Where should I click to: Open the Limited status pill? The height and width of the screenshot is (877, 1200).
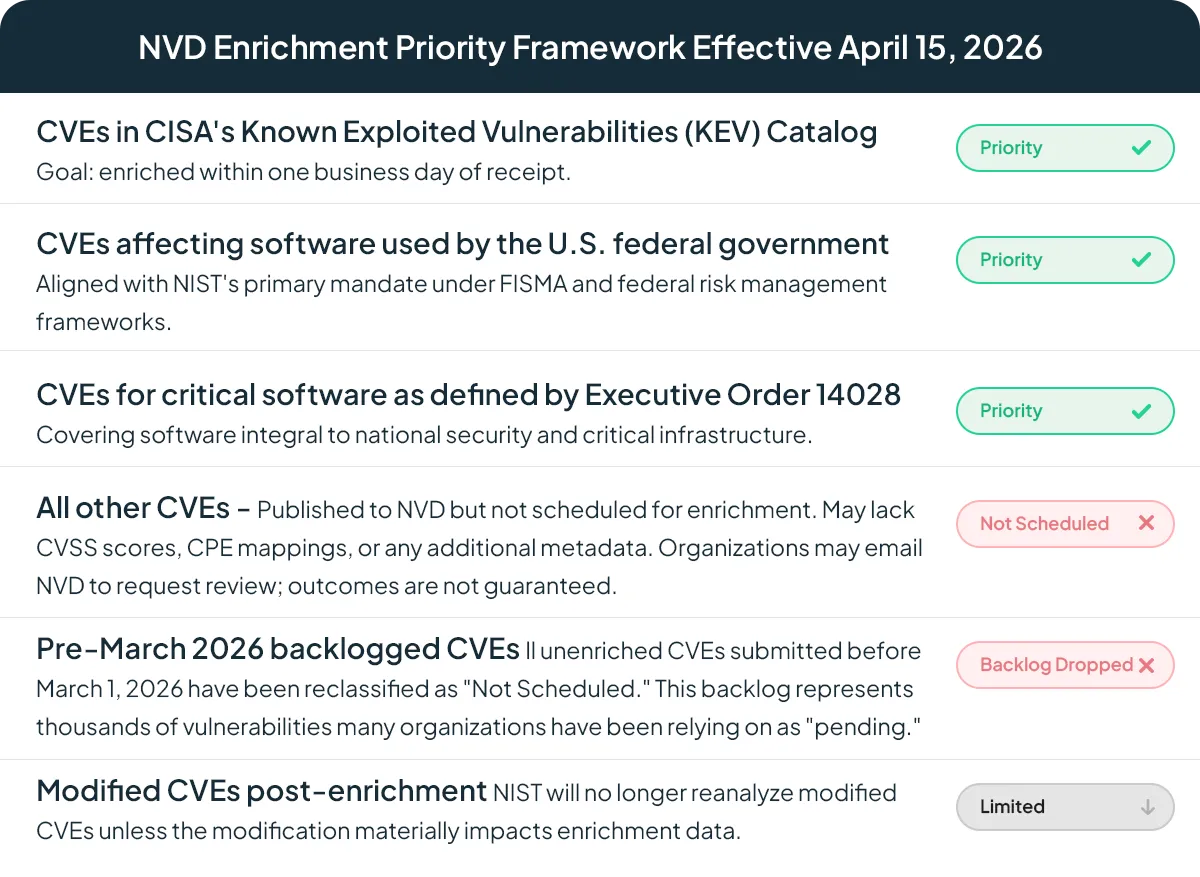[1065, 807]
